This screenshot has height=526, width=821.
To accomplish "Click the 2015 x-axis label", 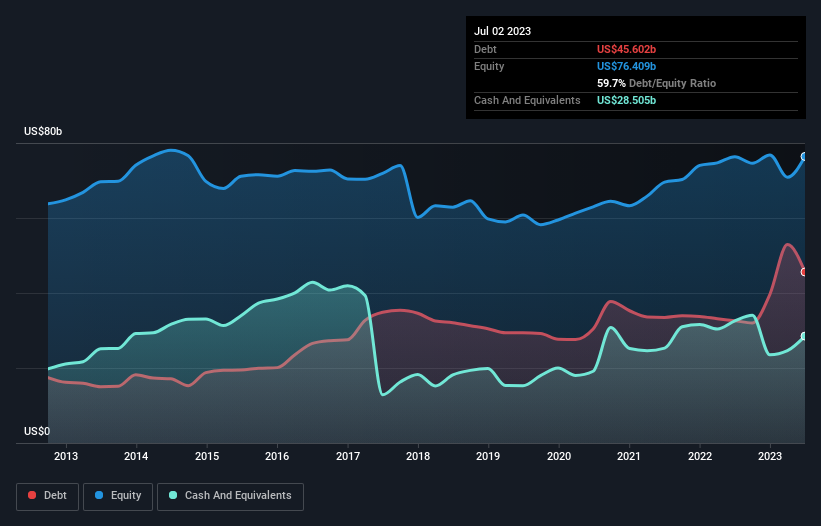I will [x=207, y=456].
